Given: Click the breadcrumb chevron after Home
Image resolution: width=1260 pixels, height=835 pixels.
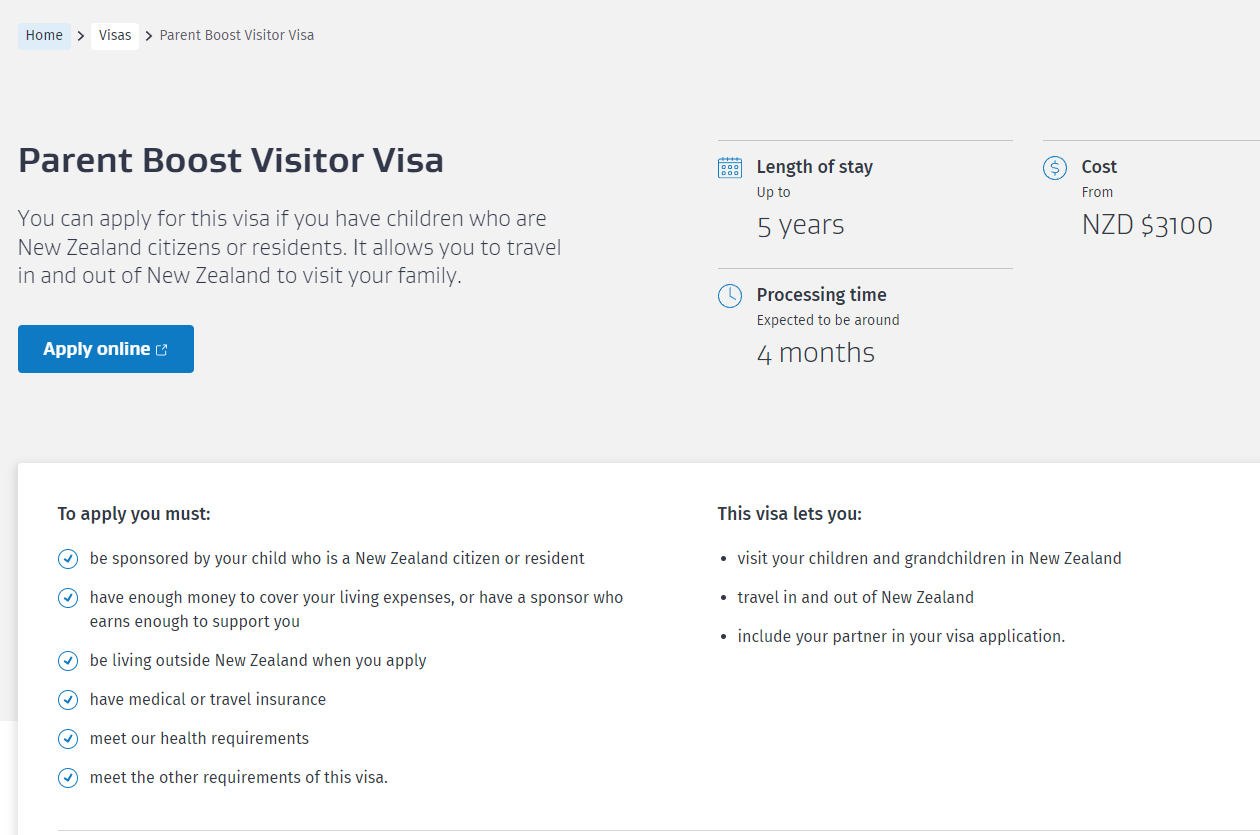Looking at the screenshot, I should point(81,36).
